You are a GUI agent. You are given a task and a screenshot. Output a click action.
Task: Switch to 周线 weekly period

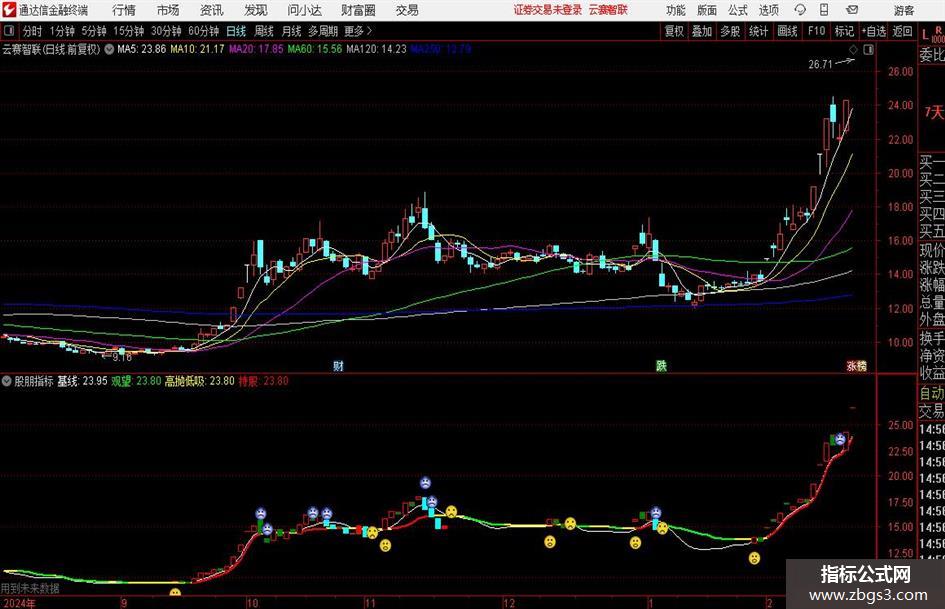263,31
